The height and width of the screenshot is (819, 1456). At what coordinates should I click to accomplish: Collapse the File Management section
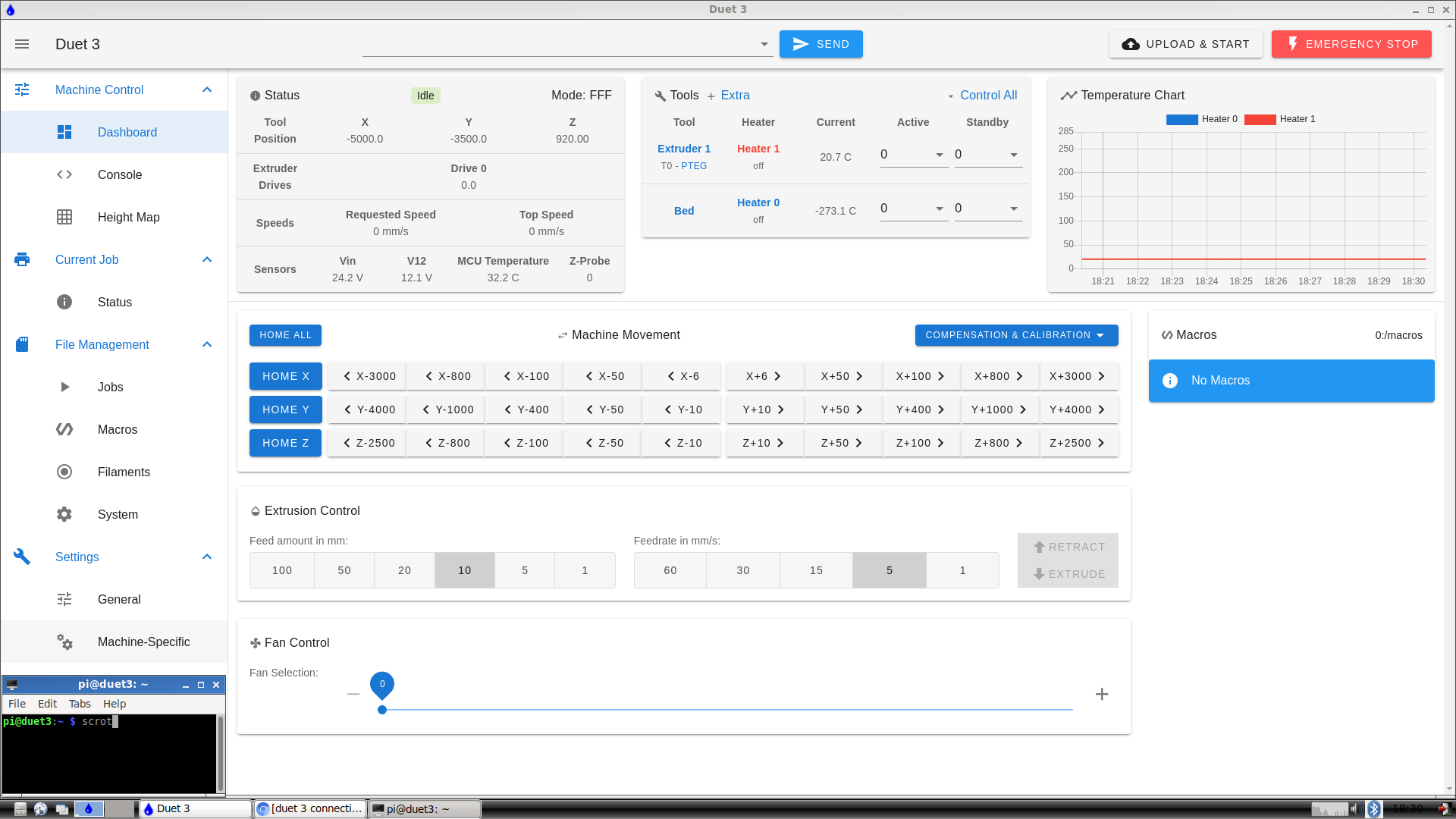[x=207, y=344]
